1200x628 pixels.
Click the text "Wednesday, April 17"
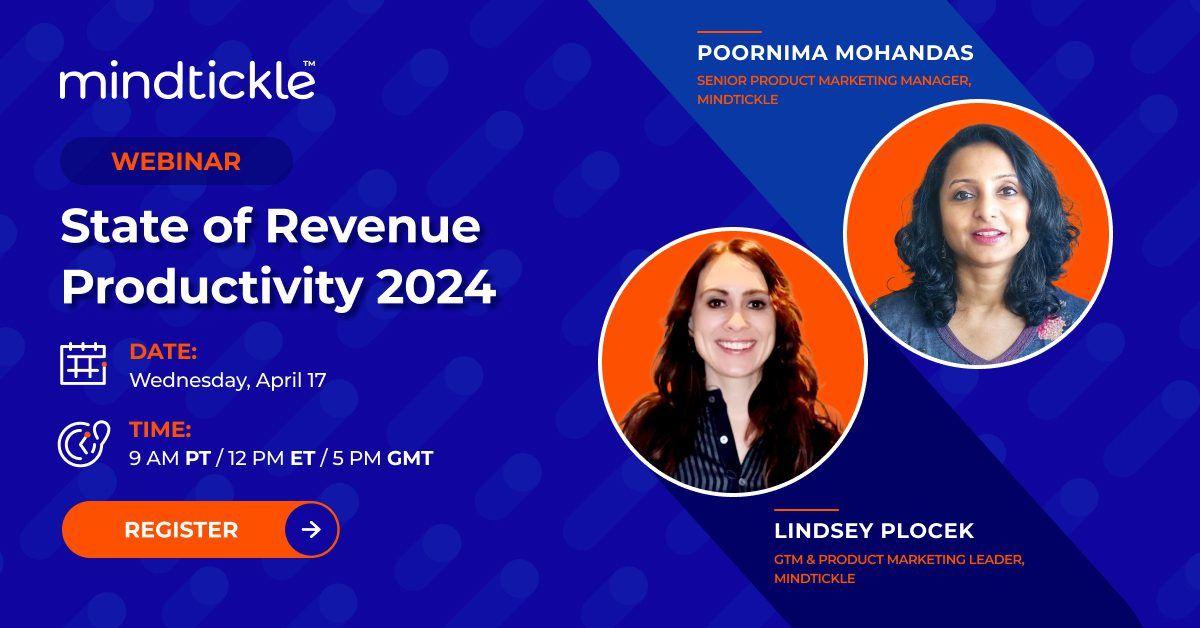point(228,380)
